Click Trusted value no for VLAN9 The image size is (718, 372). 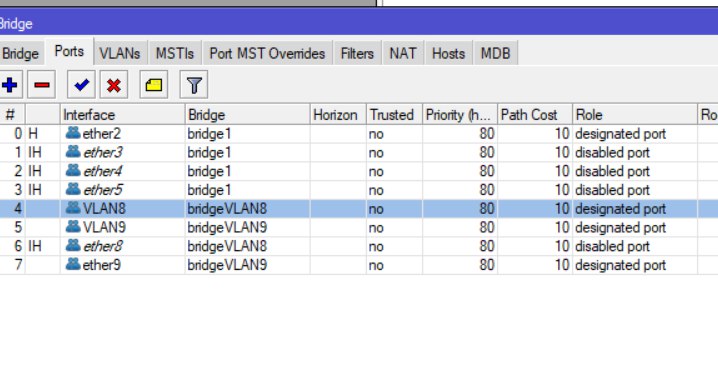coord(376,228)
